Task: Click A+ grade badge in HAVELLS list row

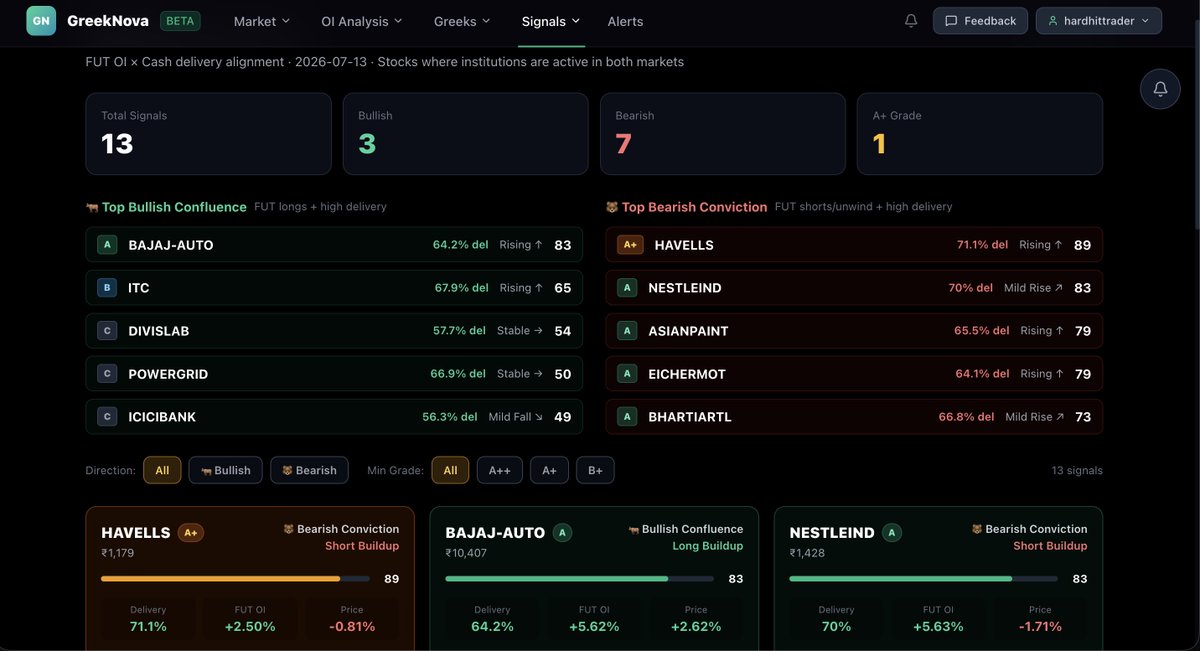Action: click(630, 245)
